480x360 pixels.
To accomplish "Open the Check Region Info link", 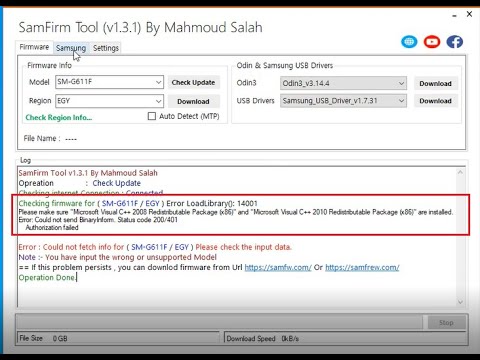I will 59,117.
